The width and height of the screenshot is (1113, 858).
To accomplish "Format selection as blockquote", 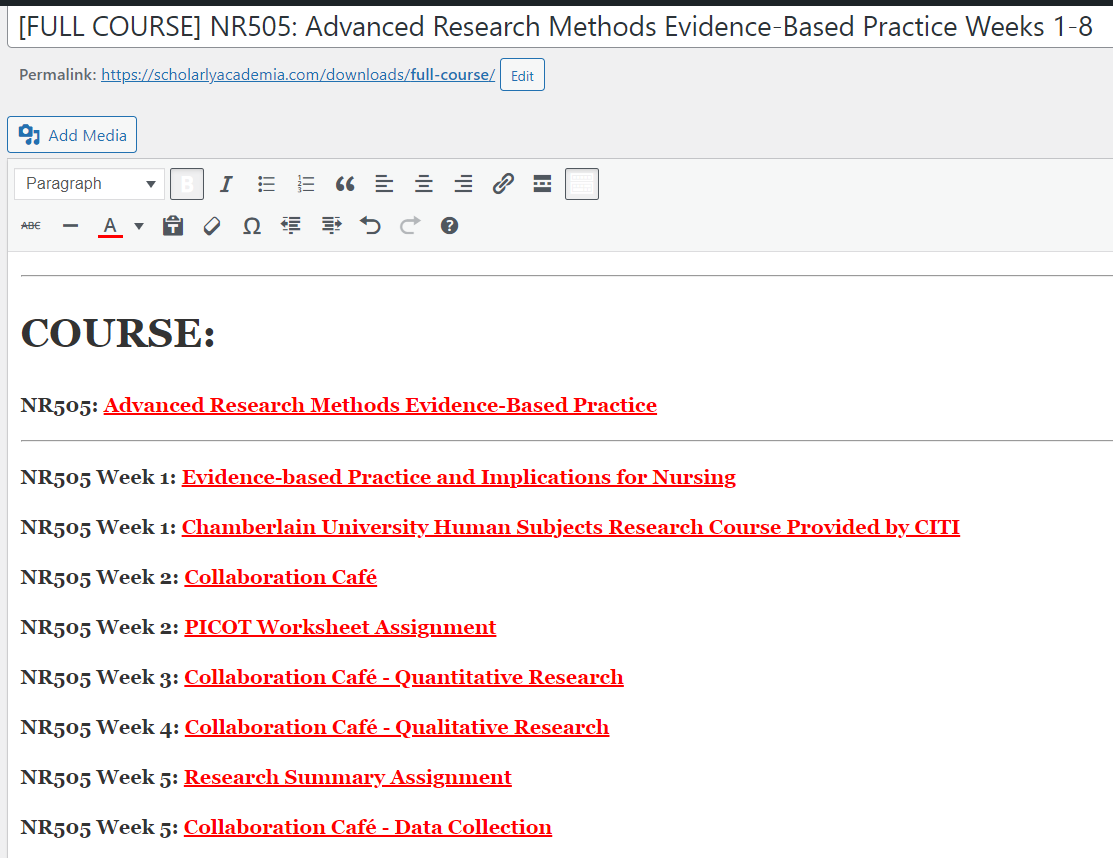I will tap(345, 184).
